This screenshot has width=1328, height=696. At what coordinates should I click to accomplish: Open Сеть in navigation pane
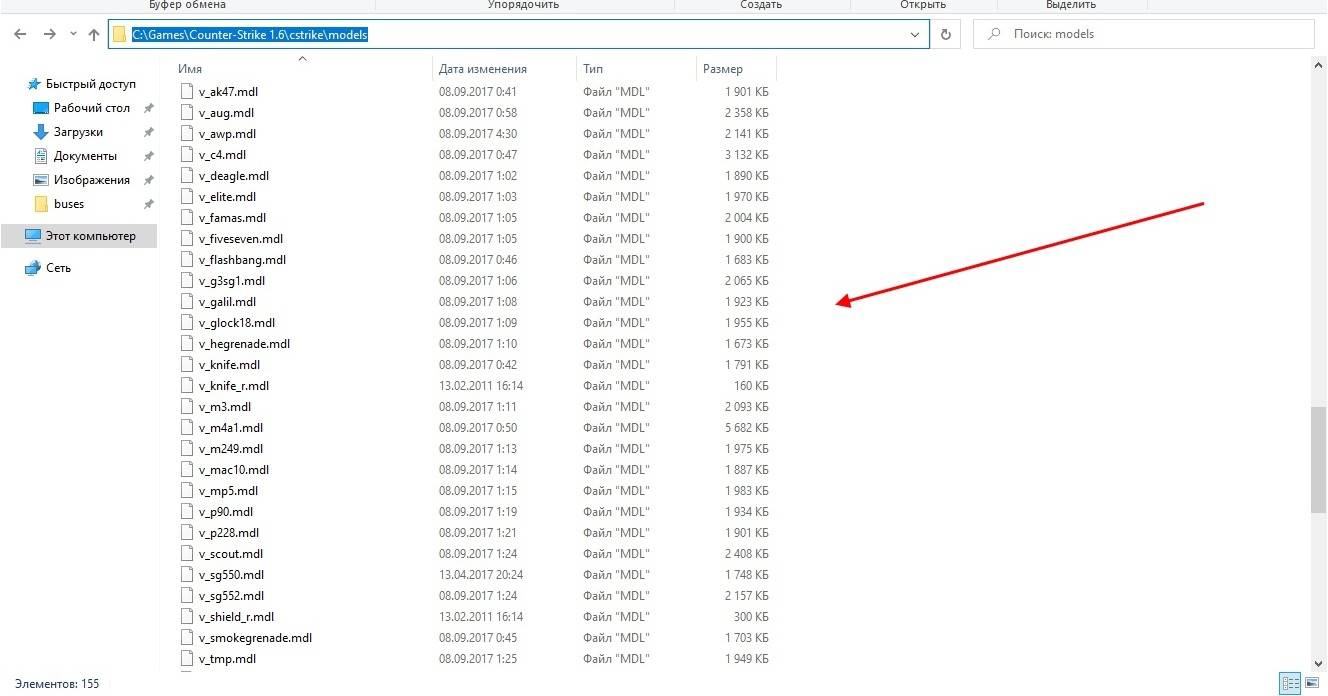coord(58,268)
